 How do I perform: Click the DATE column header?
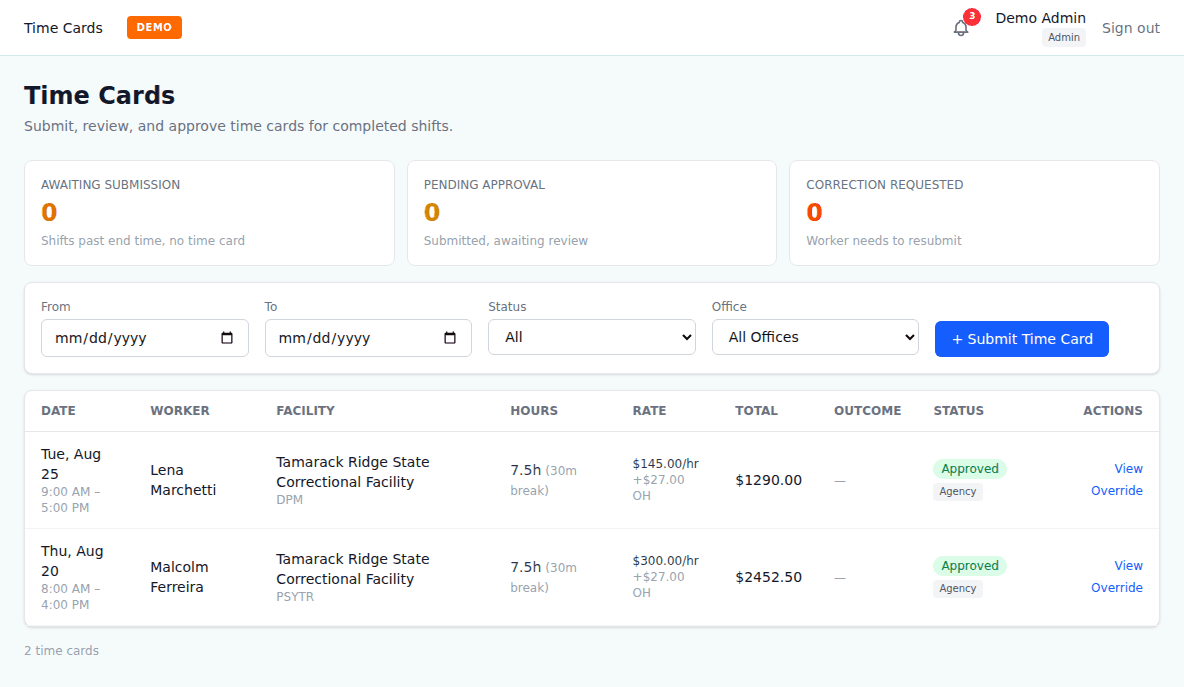tap(58, 411)
